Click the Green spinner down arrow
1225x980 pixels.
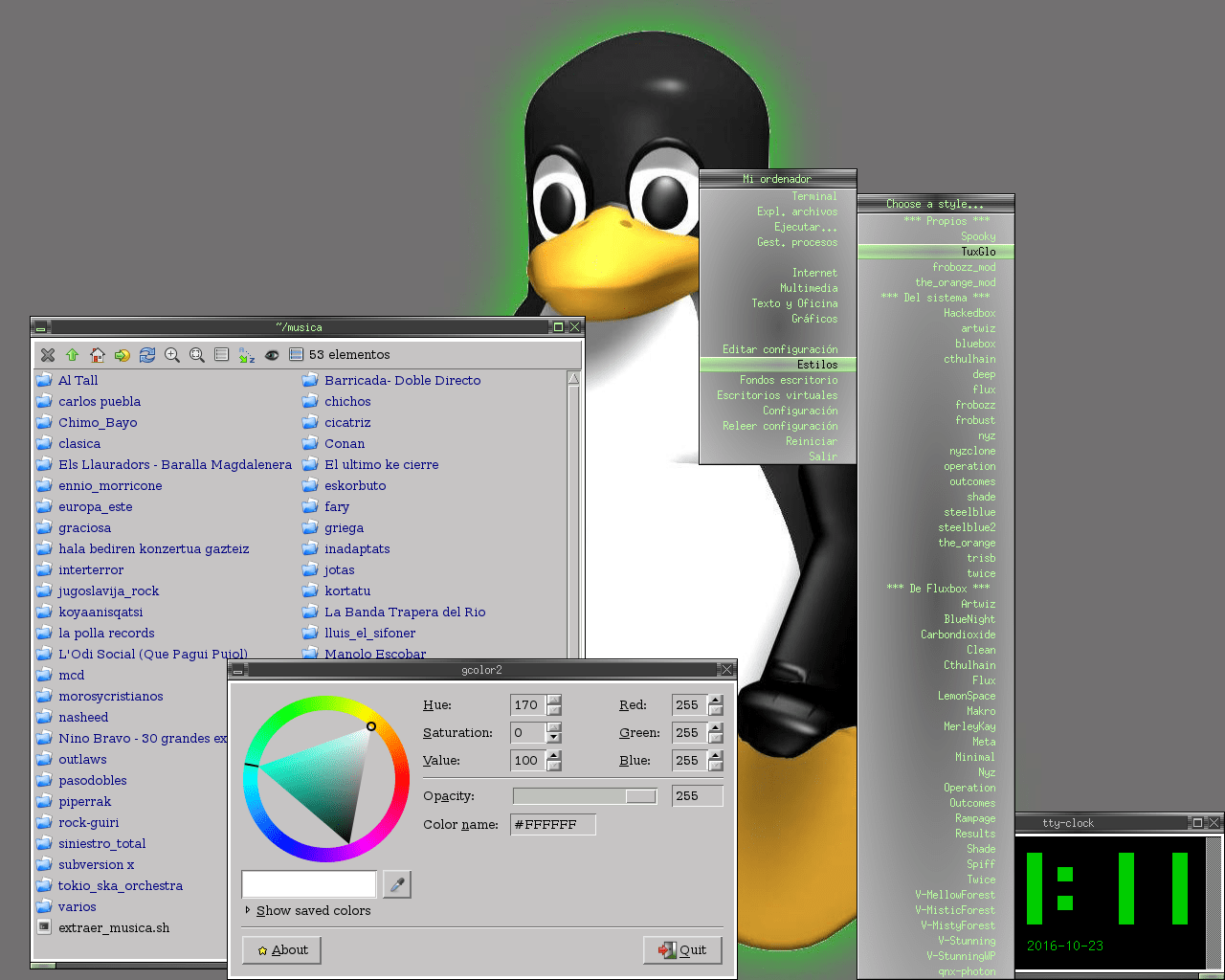tap(716, 739)
